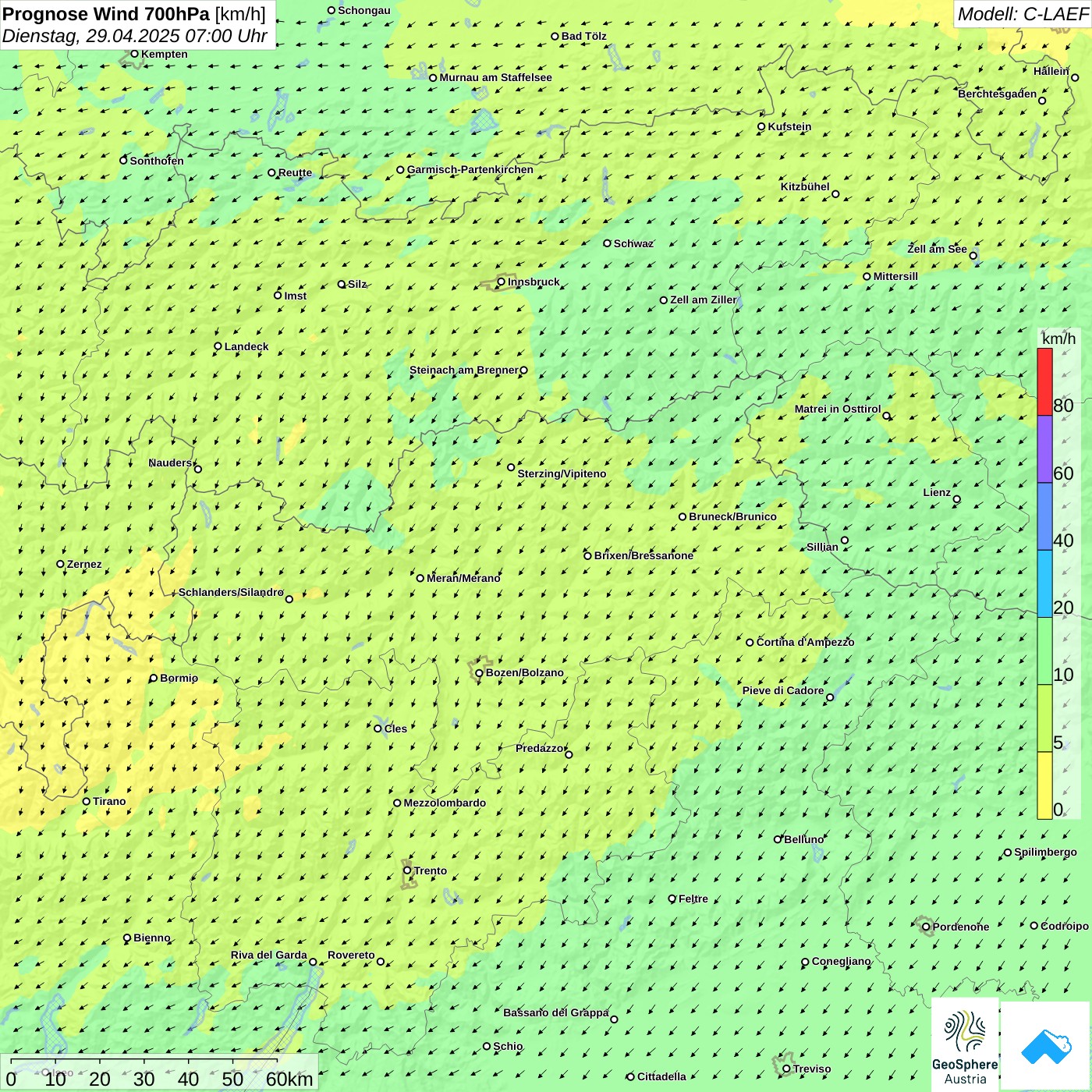Click the 'Modell: C-LAEF' label
The height and width of the screenshot is (1092, 1092).
pyautogui.click(x=1023, y=13)
